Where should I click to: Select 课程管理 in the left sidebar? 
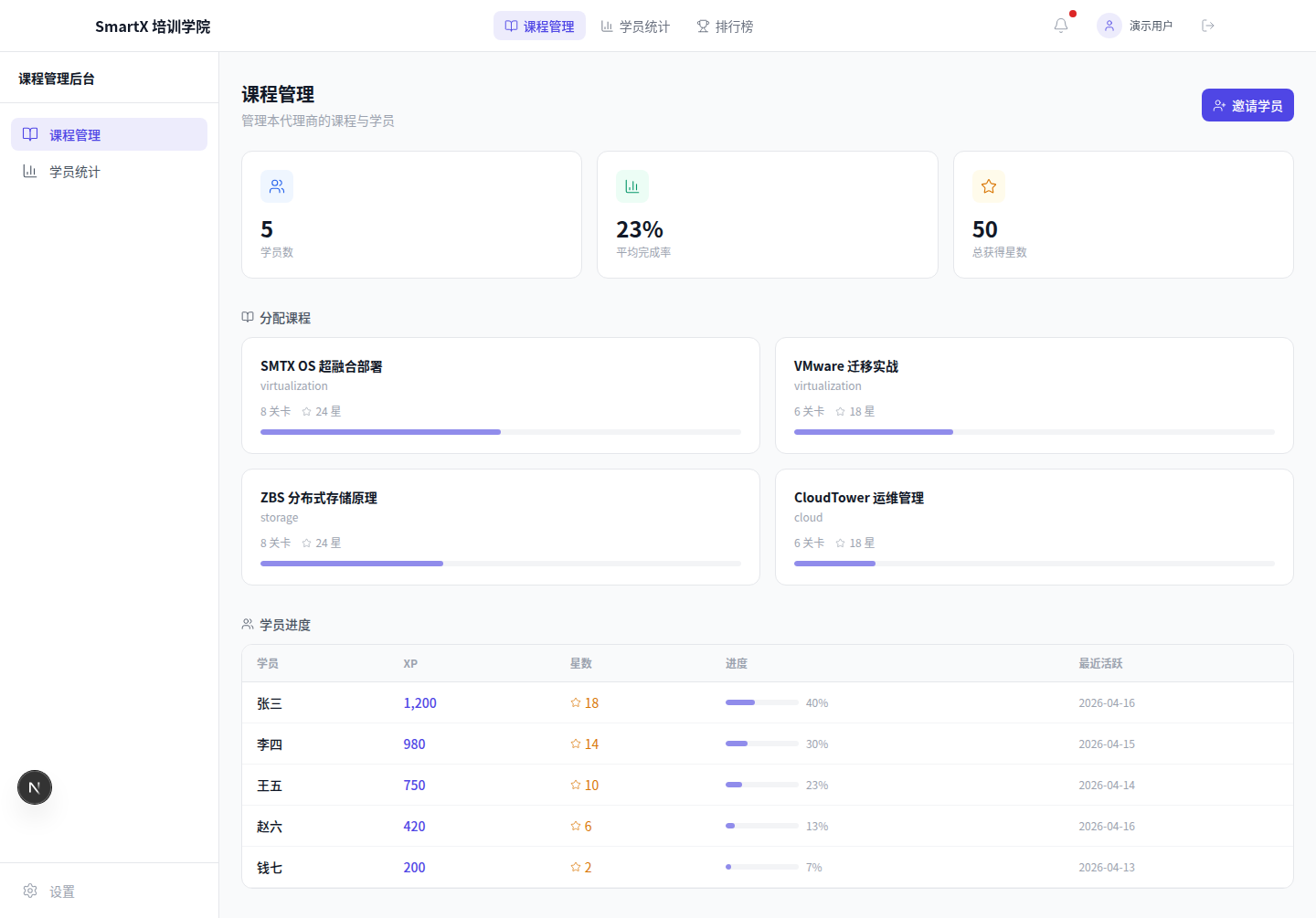click(x=109, y=134)
